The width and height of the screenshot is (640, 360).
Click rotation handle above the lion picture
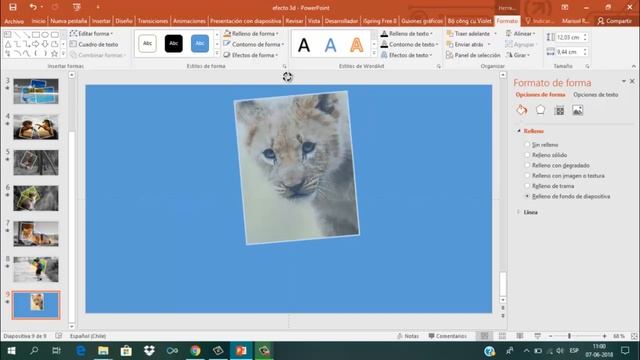coord(287,77)
